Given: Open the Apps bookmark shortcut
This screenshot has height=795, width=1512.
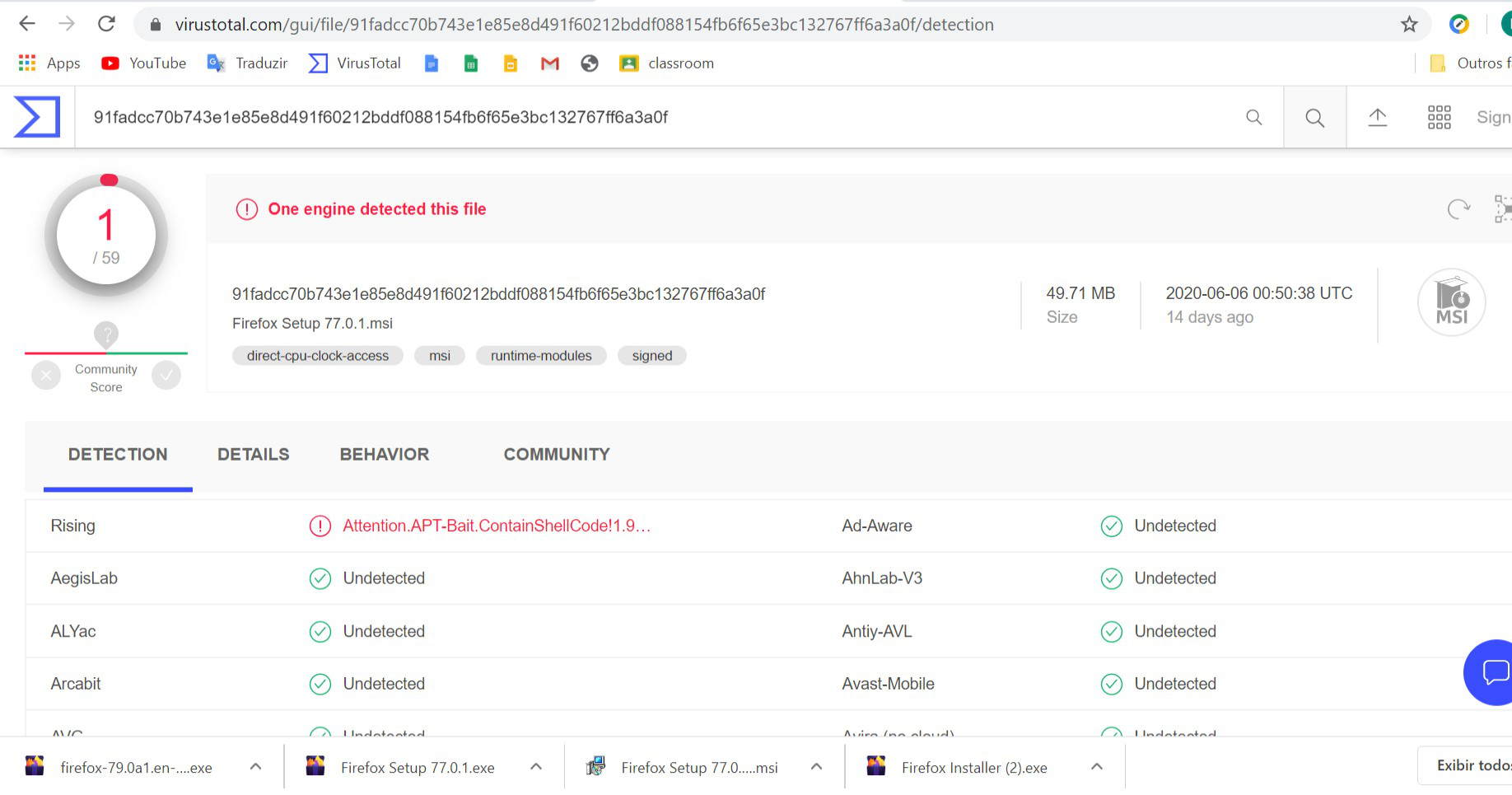Looking at the screenshot, I should point(49,63).
